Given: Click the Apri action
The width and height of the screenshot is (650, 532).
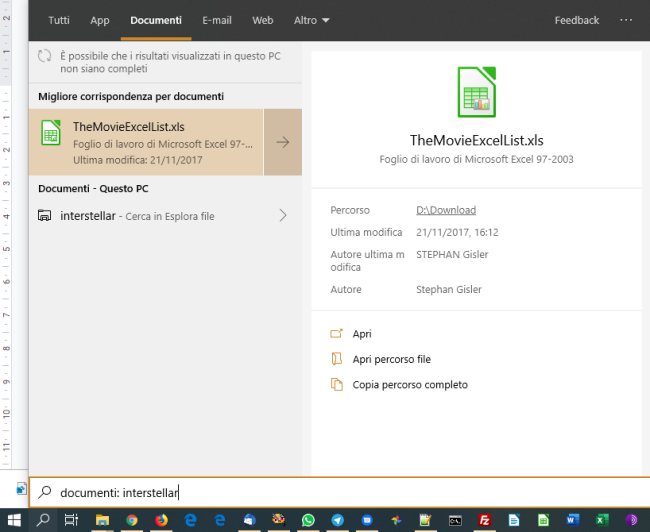Looking at the screenshot, I should [x=362, y=334].
